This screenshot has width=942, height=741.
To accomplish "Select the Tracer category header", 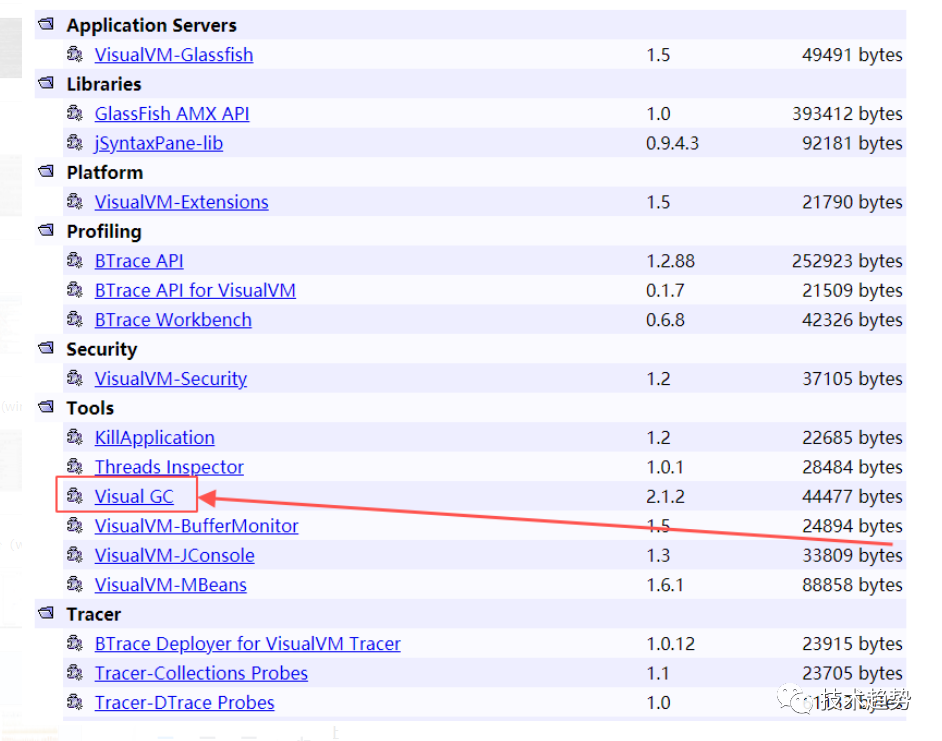I will pos(93,614).
